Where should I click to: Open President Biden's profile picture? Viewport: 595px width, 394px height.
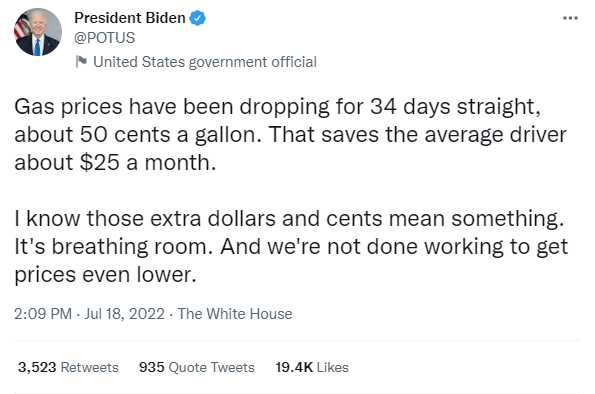coord(38,32)
